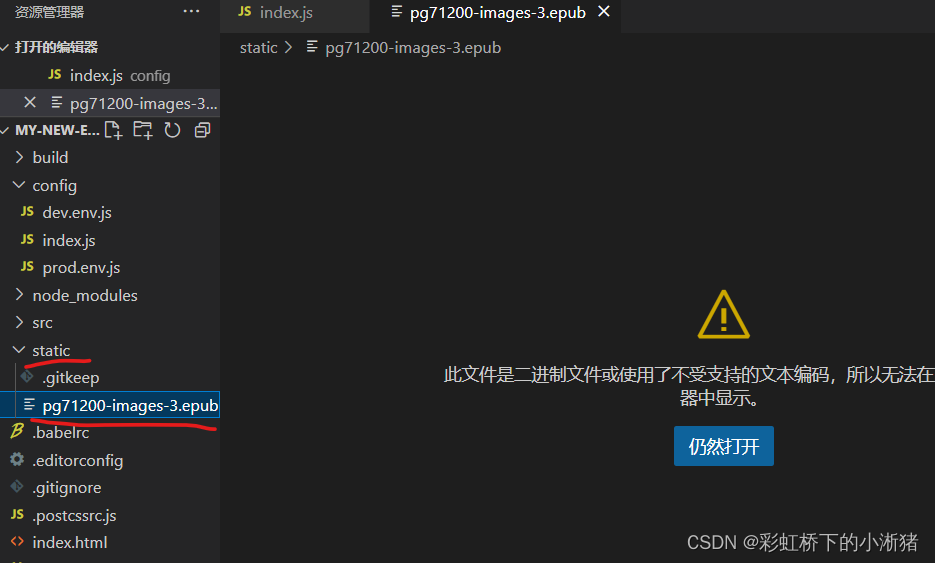
Task: Click the 资源管理器 panel title
Action: click(x=49, y=12)
